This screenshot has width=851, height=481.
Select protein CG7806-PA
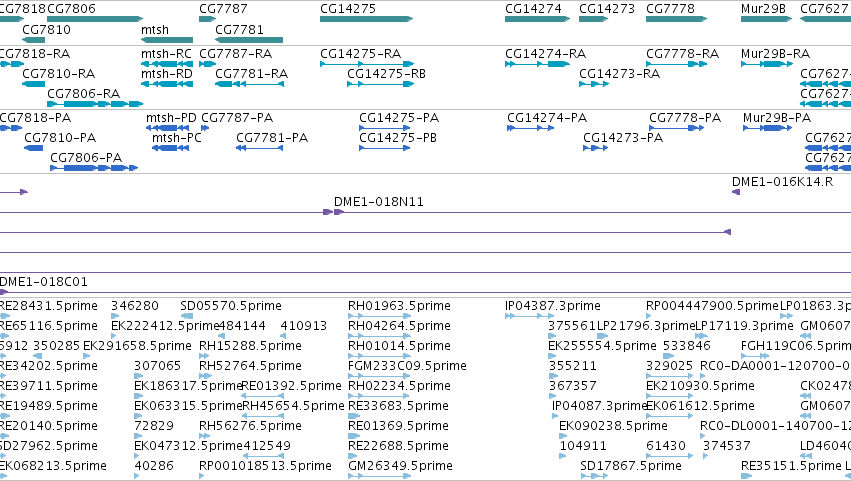(94, 168)
